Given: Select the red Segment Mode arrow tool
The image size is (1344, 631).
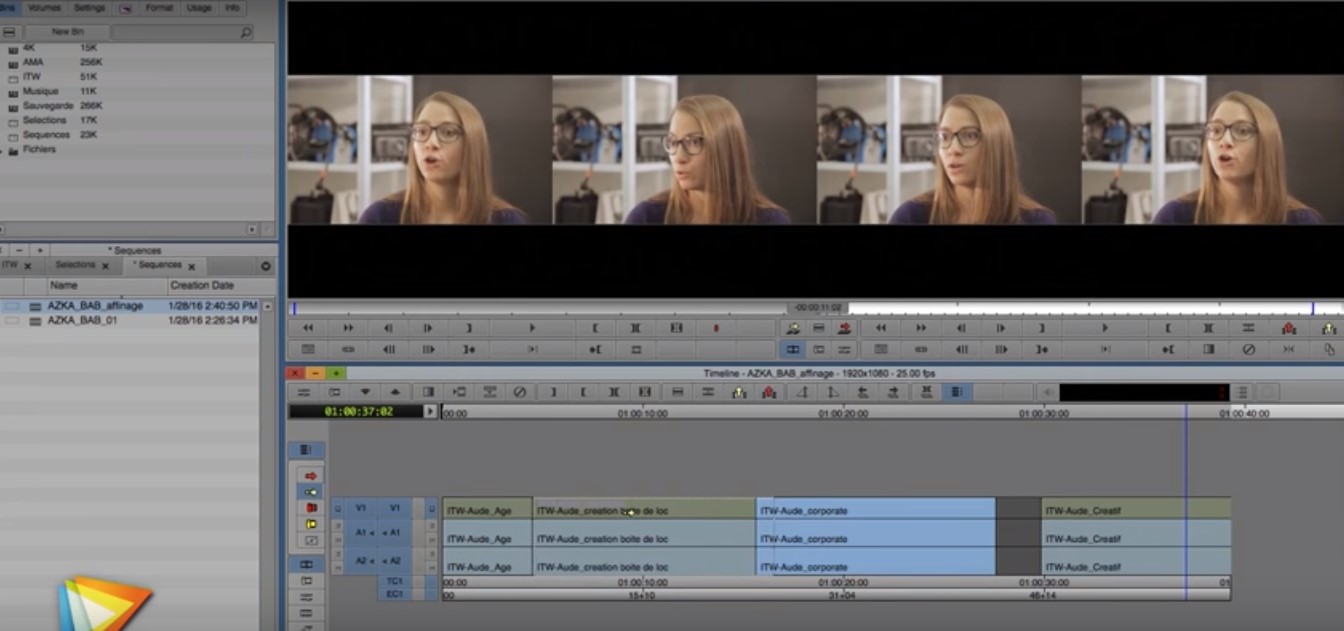Looking at the screenshot, I should pyautogui.click(x=311, y=476).
